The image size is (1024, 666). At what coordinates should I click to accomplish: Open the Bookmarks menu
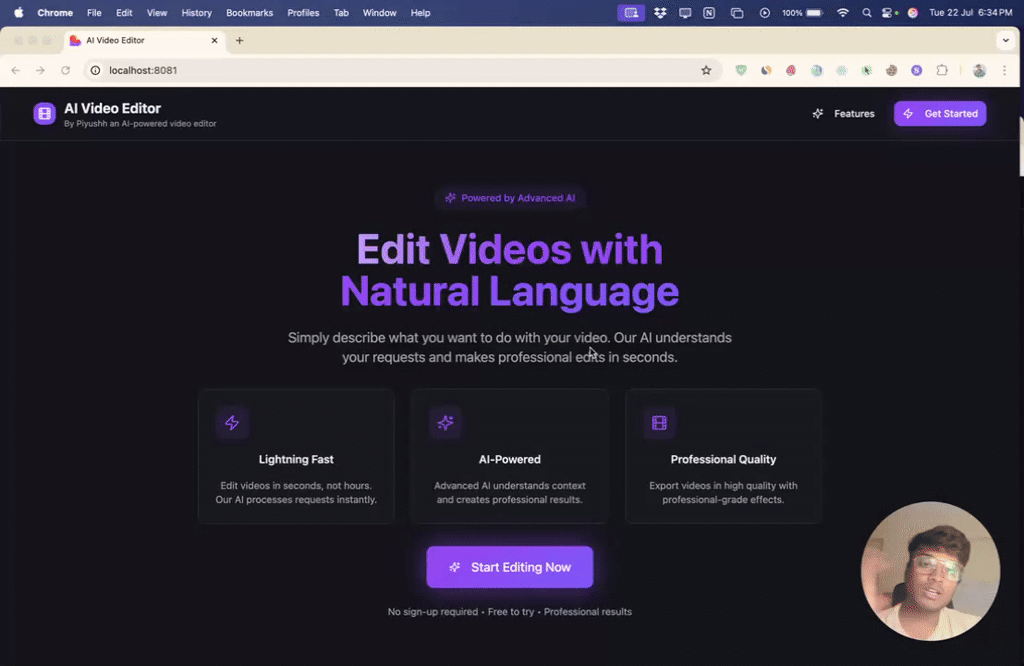248,13
